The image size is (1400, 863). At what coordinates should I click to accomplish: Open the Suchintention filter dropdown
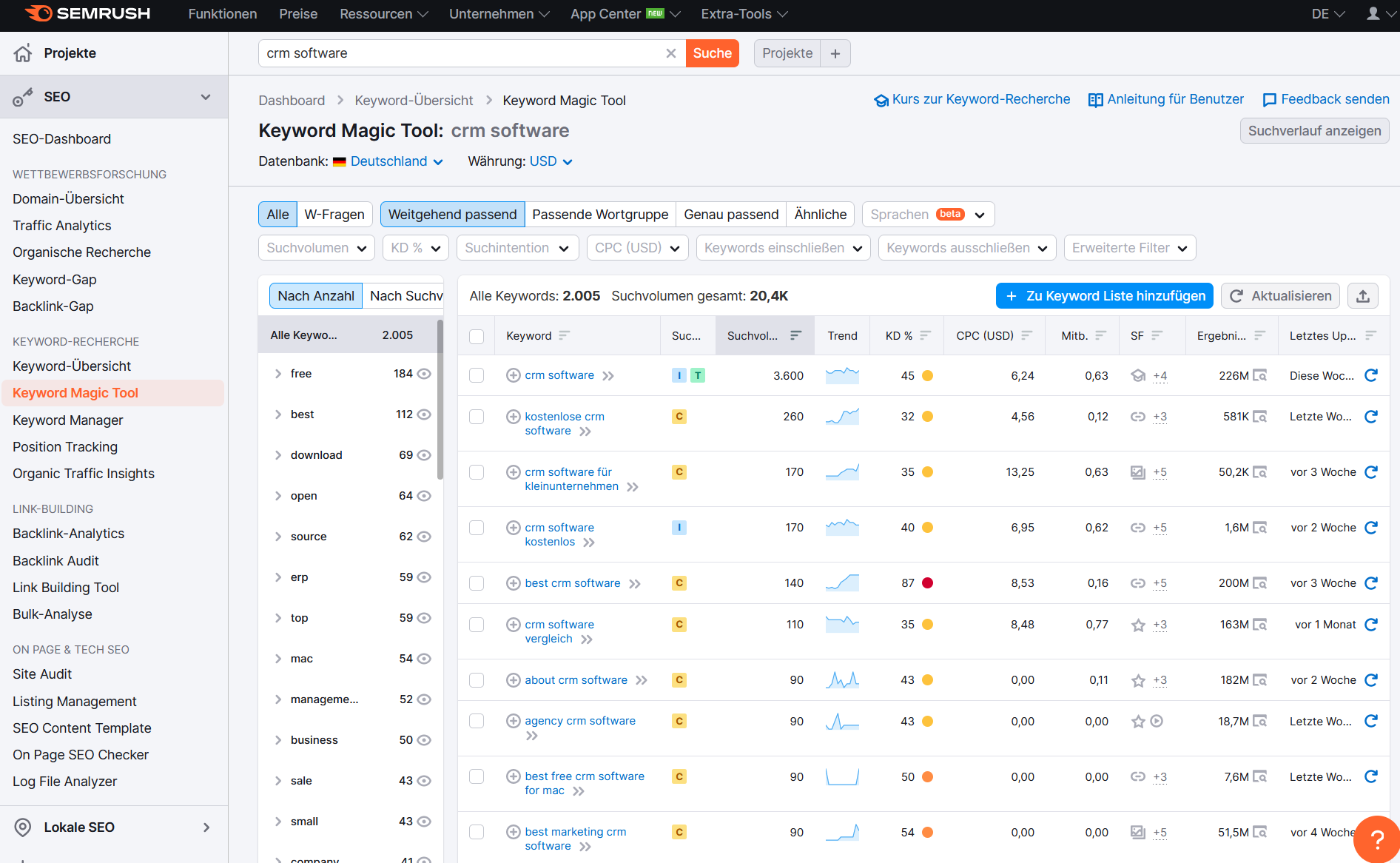(517, 248)
